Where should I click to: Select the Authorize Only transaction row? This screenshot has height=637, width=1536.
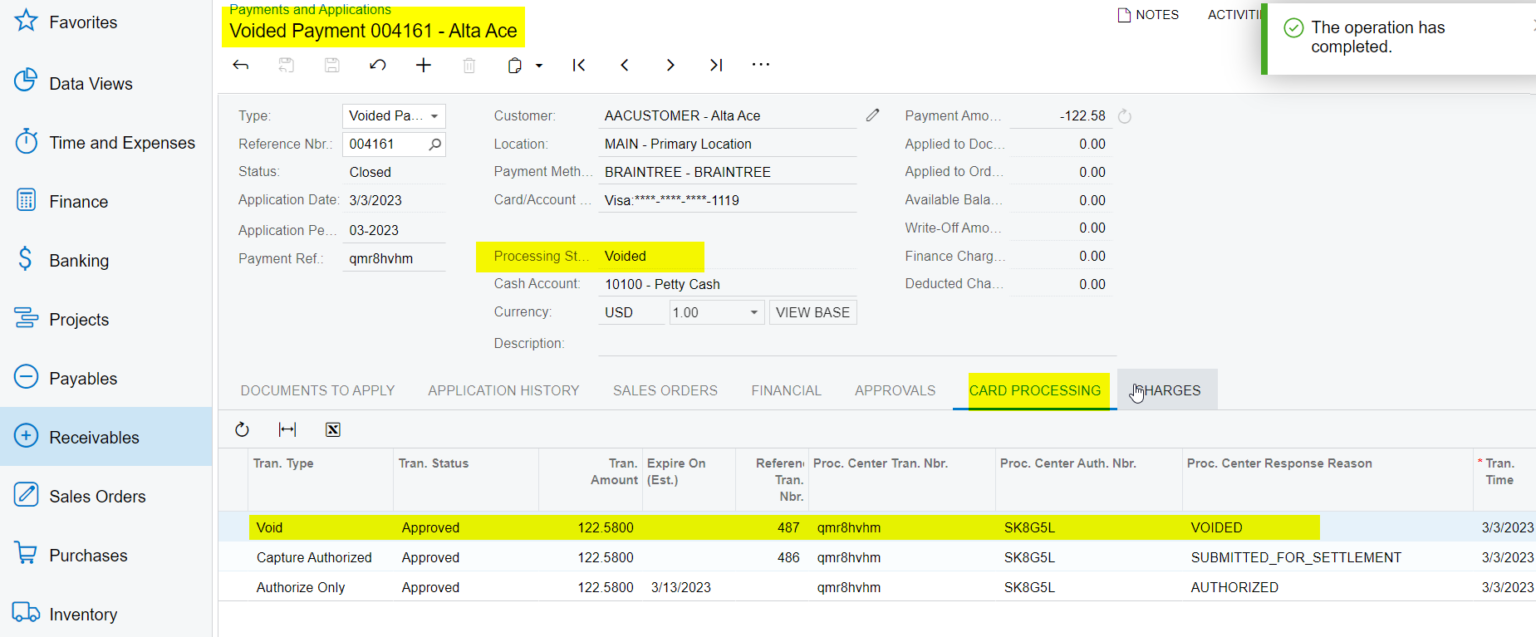pos(877,587)
